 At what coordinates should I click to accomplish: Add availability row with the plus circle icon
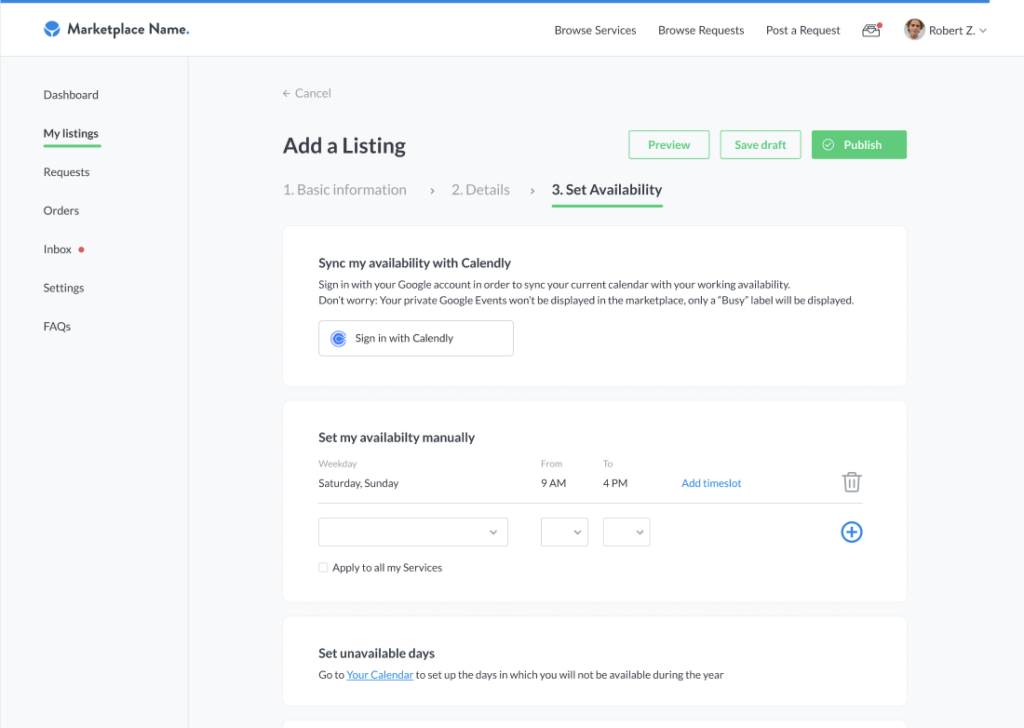coord(852,532)
